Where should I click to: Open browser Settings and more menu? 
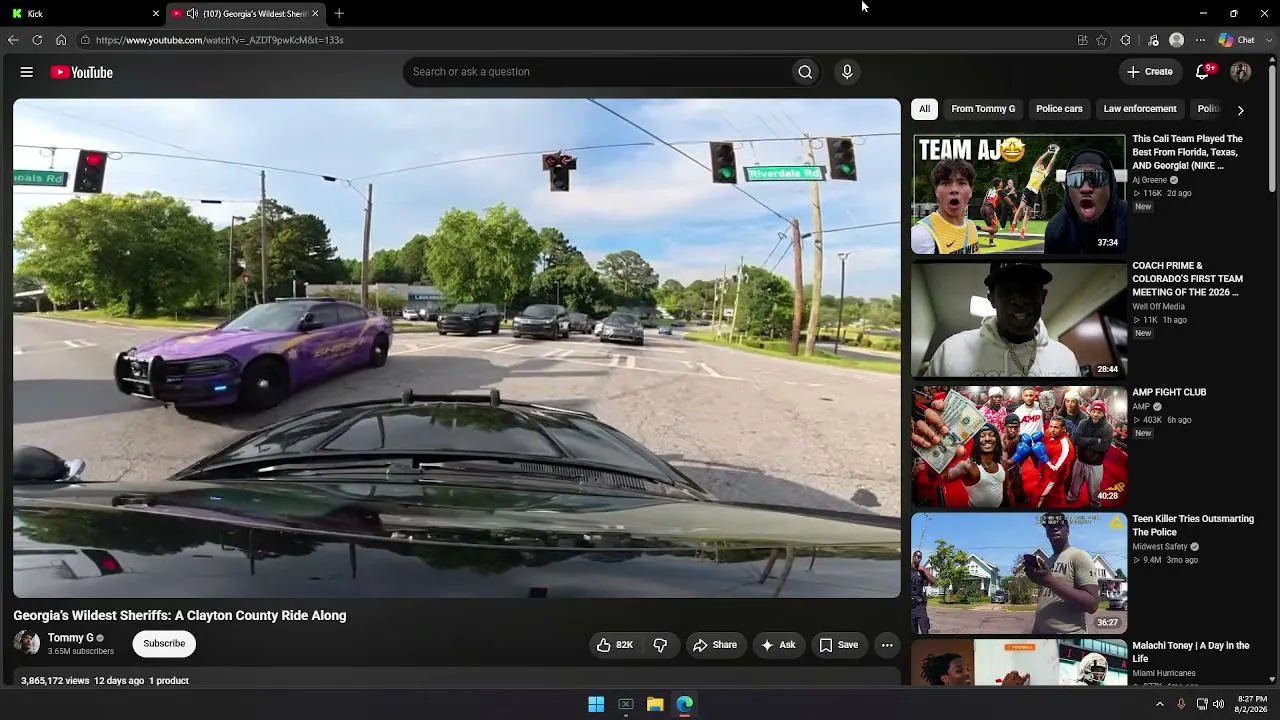(1201, 40)
